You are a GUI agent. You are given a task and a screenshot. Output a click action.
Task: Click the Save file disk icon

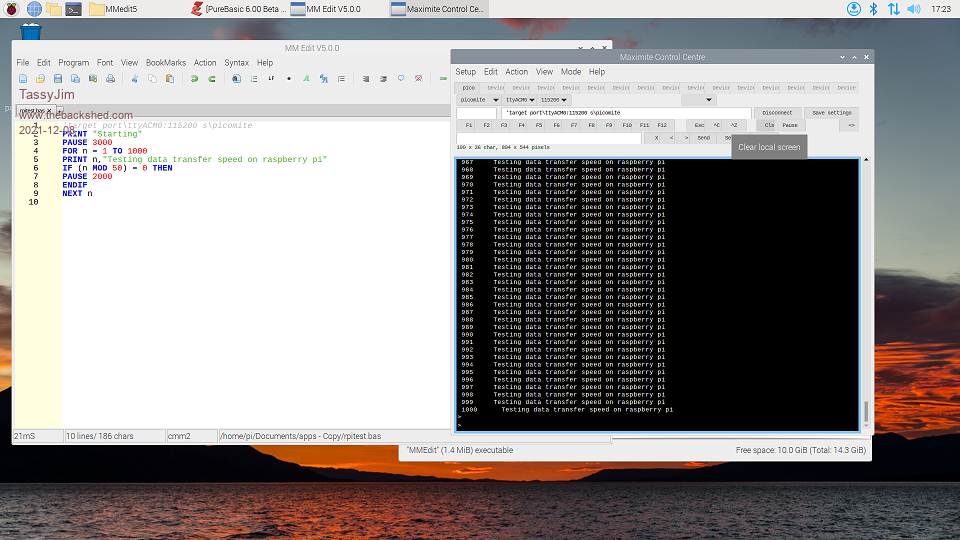pyautogui.click(x=59, y=78)
